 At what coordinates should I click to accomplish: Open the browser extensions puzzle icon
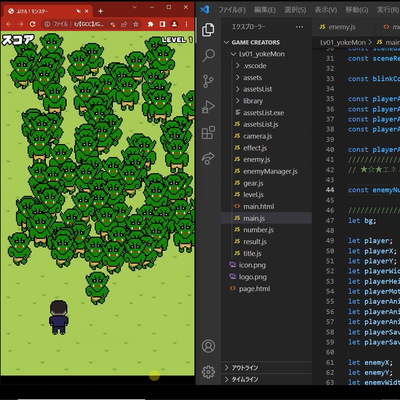click(x=150, y=24)
